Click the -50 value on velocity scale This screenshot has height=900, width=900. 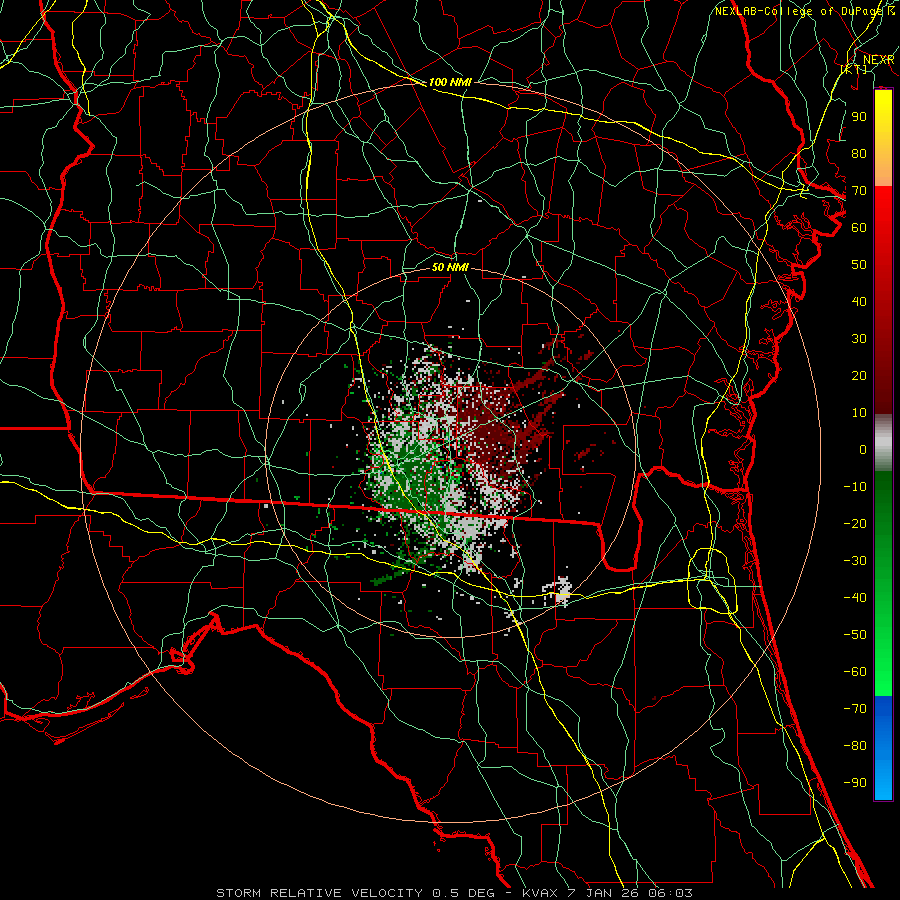pyautogui.click(x=855, y=635)
